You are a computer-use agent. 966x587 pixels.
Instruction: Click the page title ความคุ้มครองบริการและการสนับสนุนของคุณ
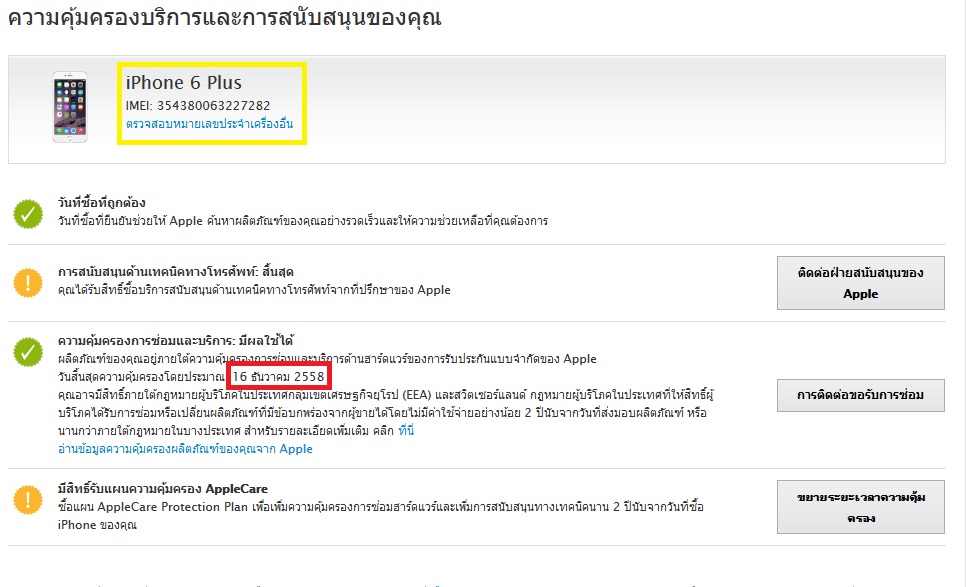[224, 18]
